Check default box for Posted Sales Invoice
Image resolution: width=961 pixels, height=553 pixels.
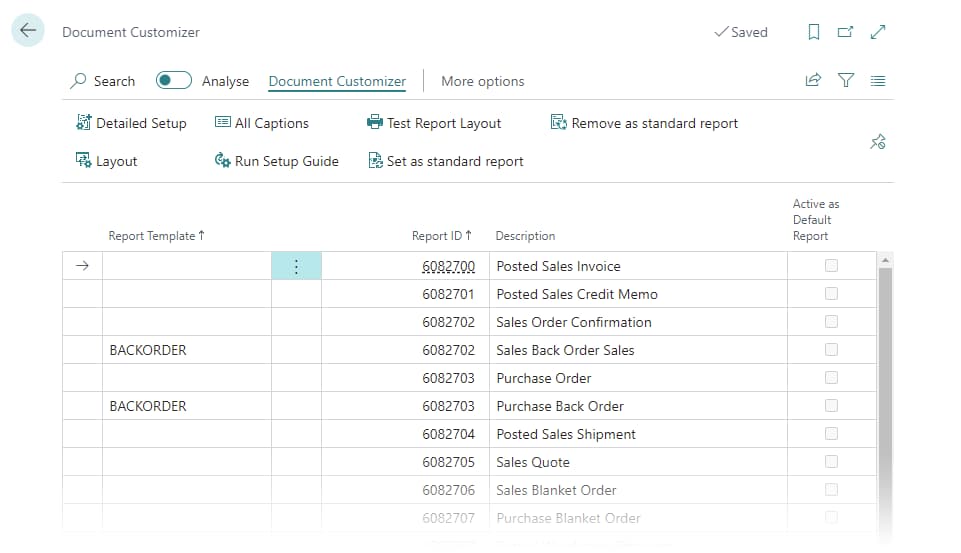(831, 265)
